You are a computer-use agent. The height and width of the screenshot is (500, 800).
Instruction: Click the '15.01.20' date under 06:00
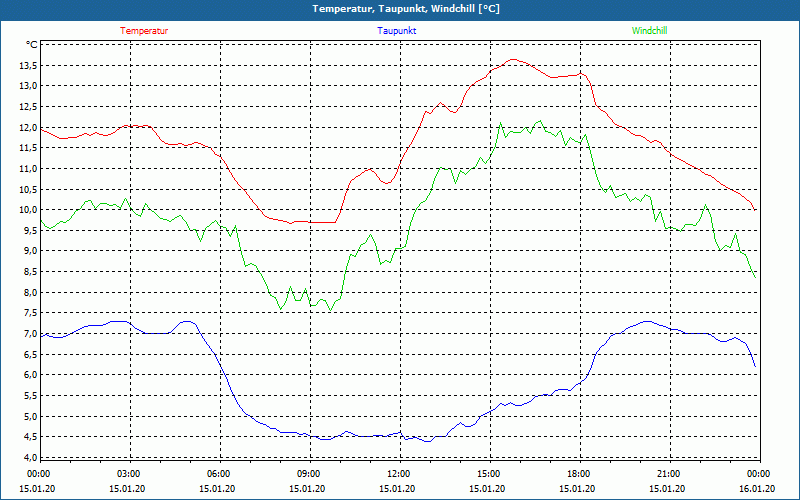(x=217, y=489)
